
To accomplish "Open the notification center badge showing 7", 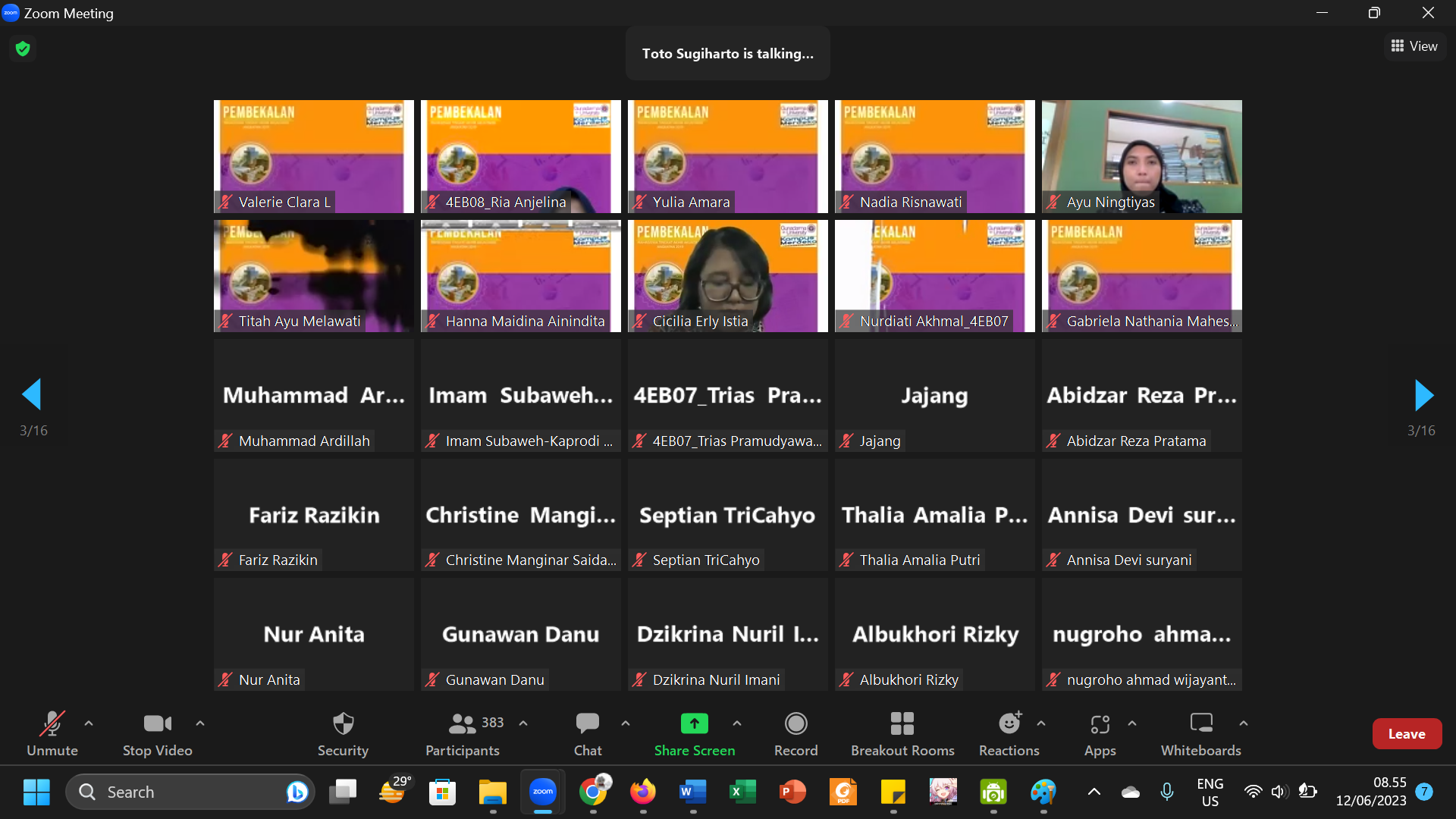I will (x=1424, y=792).
